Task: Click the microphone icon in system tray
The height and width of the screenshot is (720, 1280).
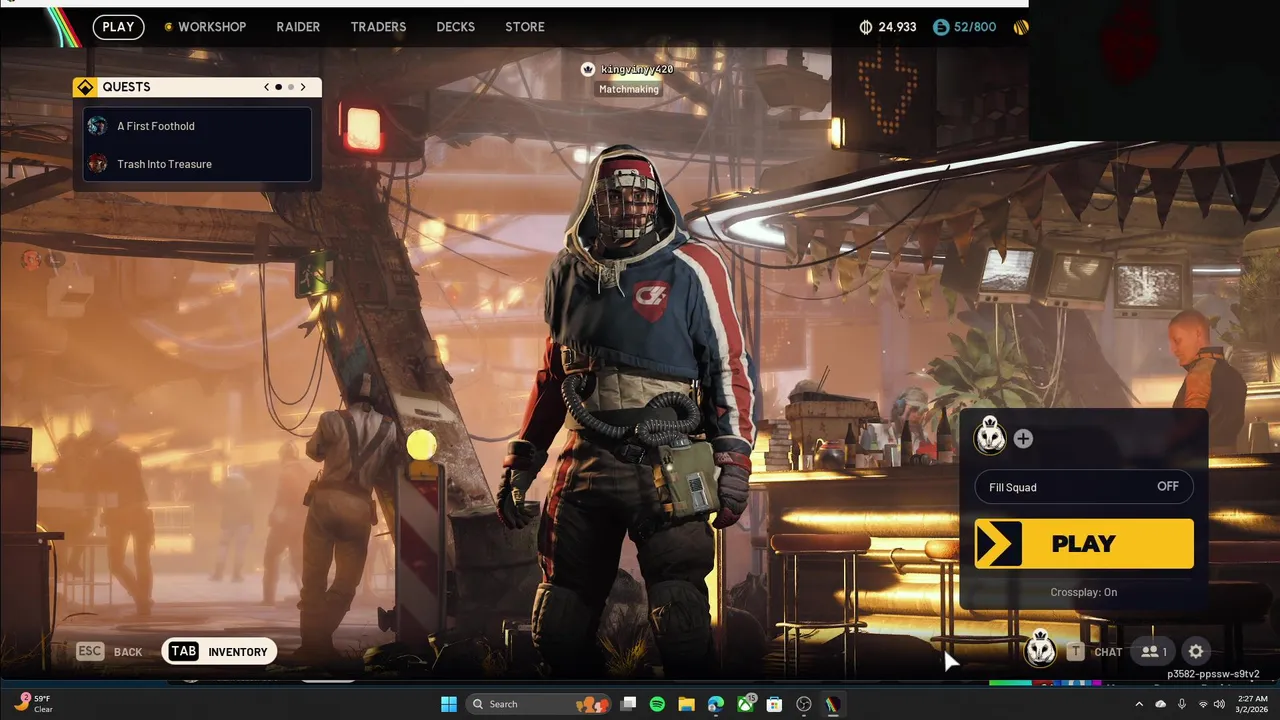Action: [x=1182, y=704]
